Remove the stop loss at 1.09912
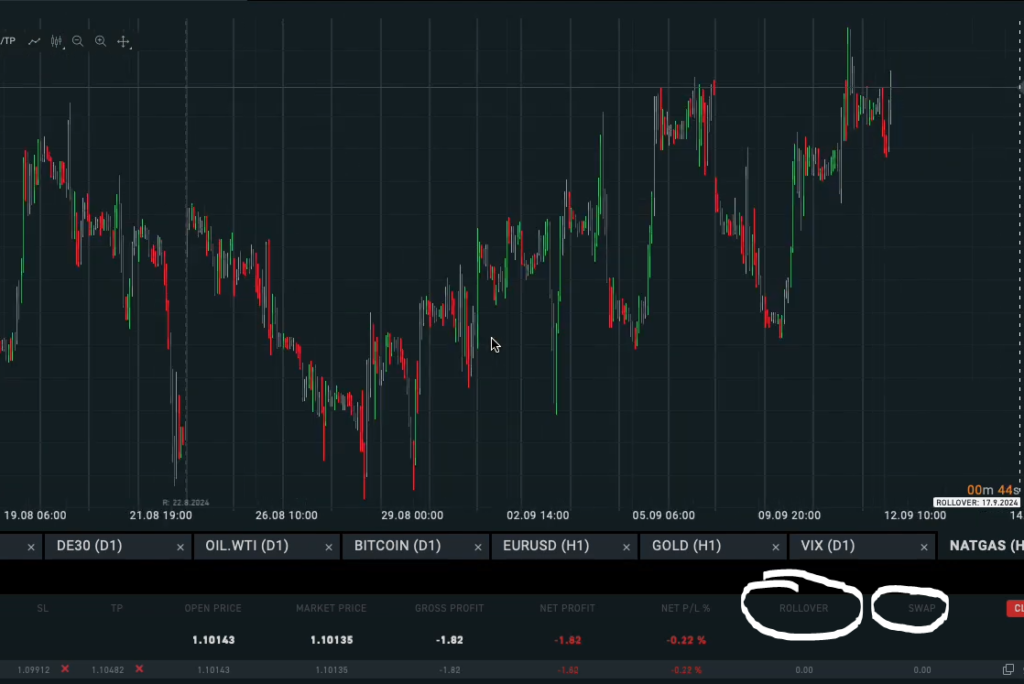The height and width of the screenshot is (684, 1024). [x=65, y=669]
